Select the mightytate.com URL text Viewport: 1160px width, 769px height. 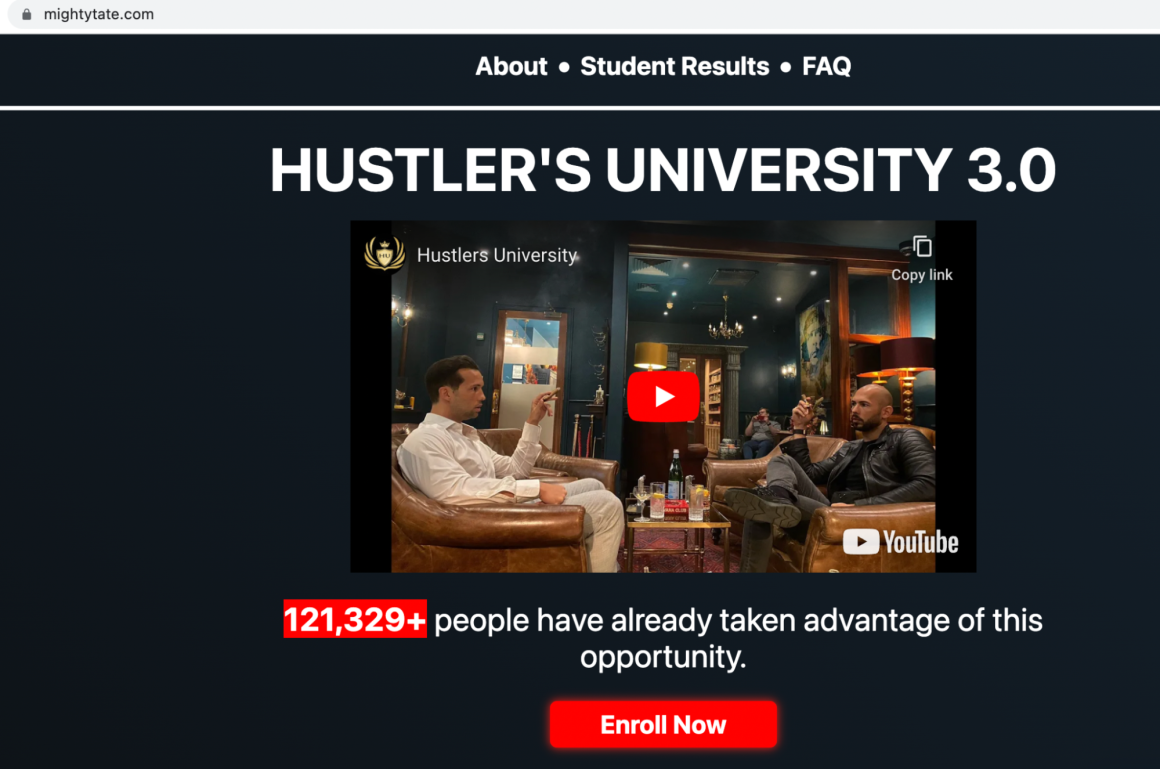point(98,14)
